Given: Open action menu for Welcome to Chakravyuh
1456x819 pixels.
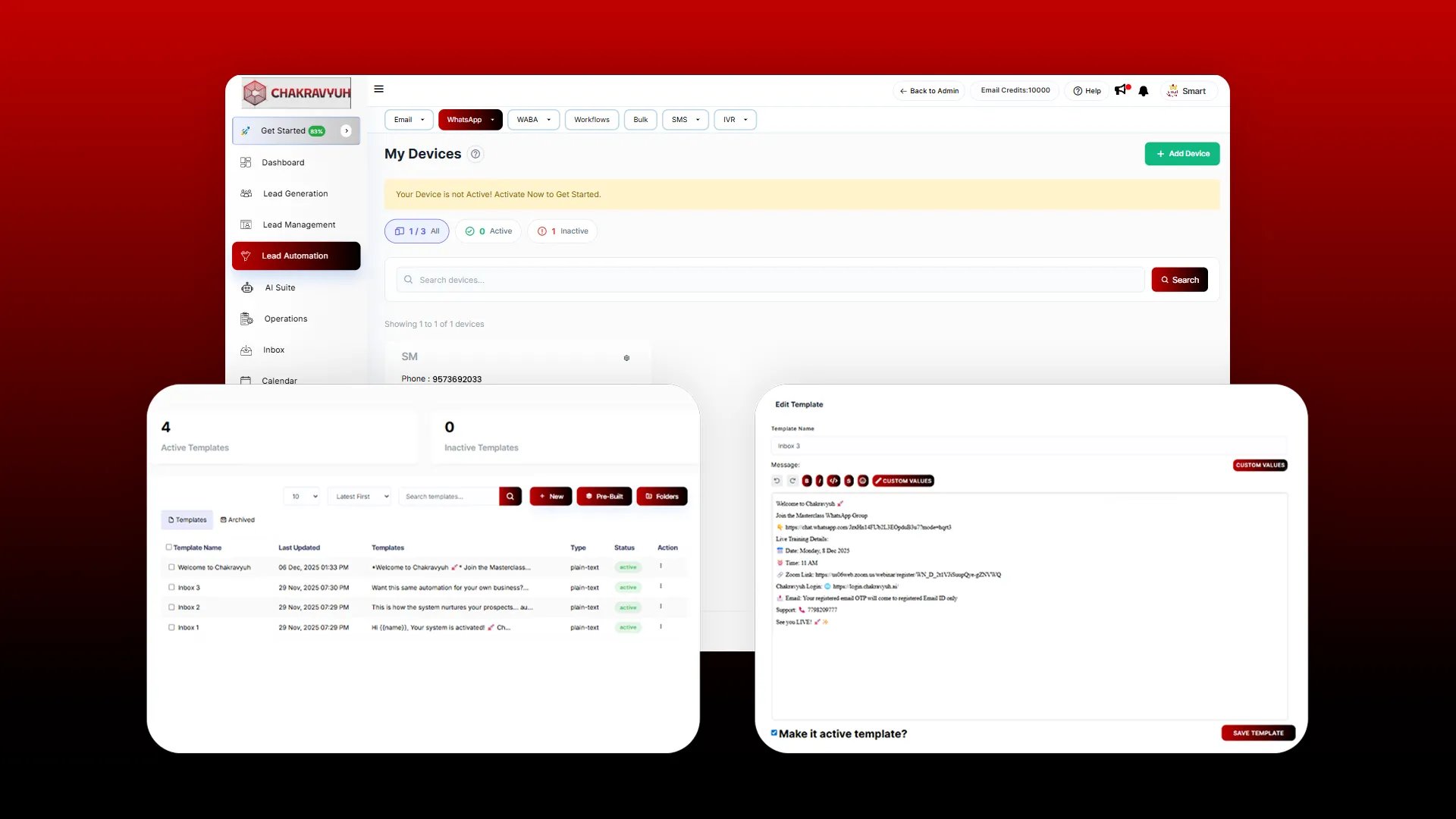Looking at the screenshot, I should click(661, 566).
